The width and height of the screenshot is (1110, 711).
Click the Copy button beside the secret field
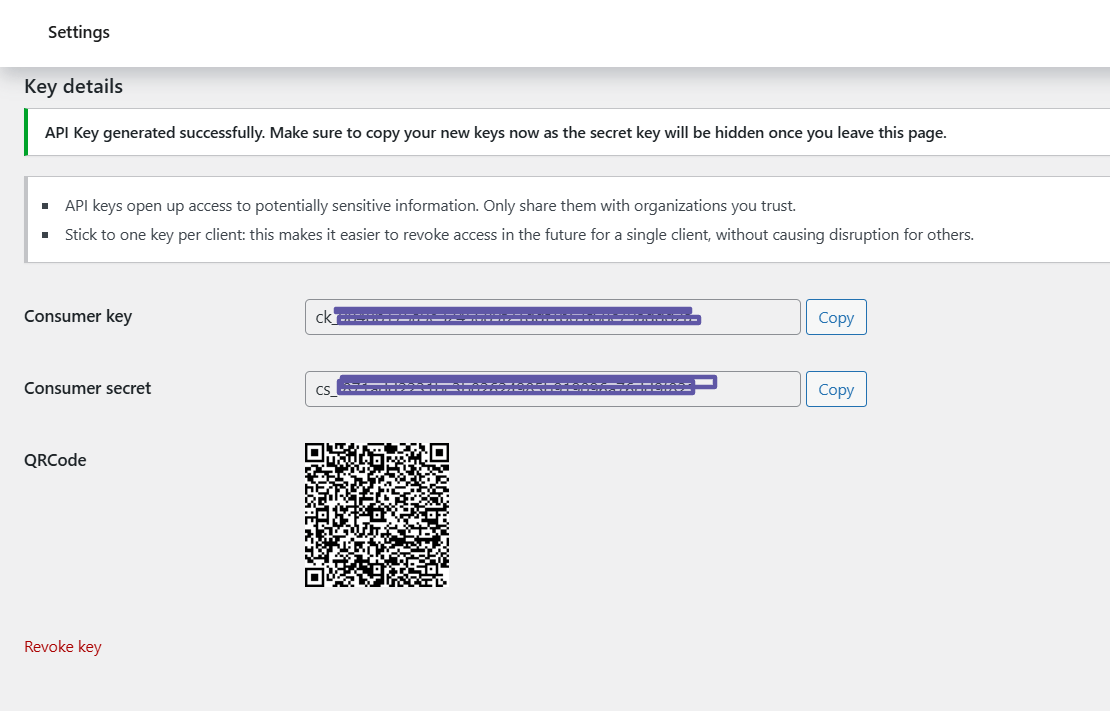[x=836, y=389]
